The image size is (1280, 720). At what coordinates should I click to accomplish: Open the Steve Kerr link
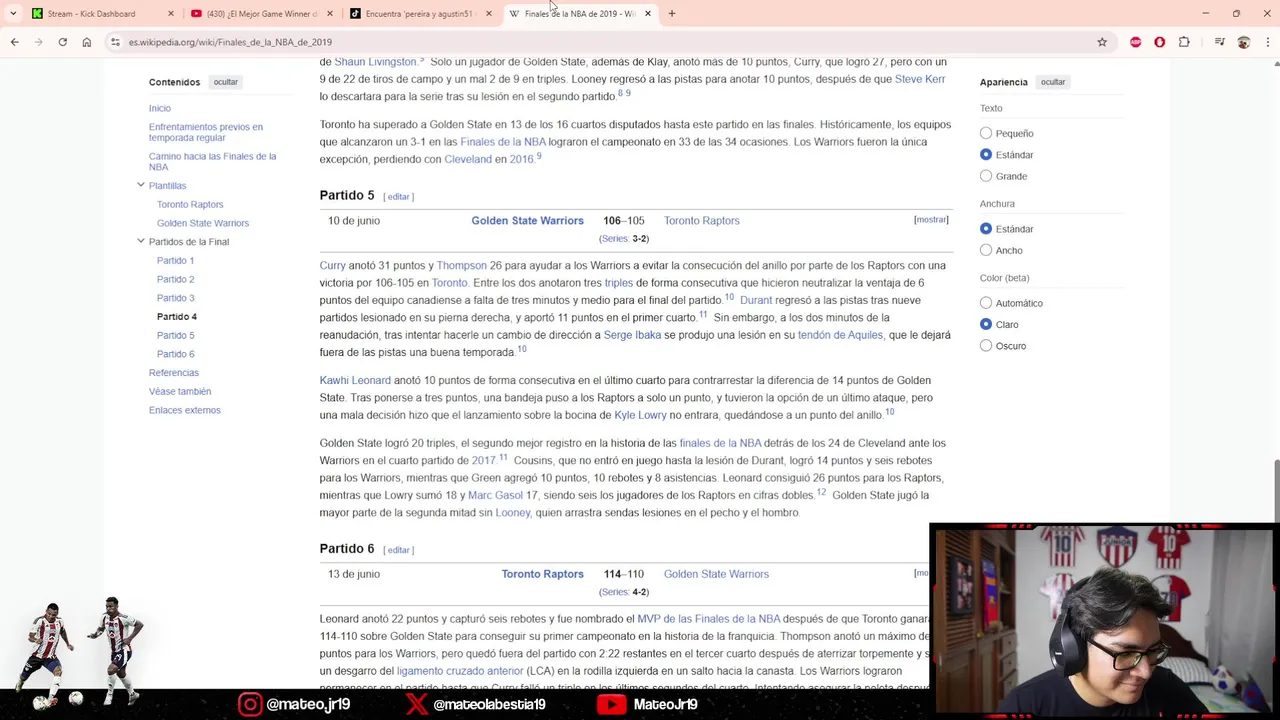(x=920, y=79)
